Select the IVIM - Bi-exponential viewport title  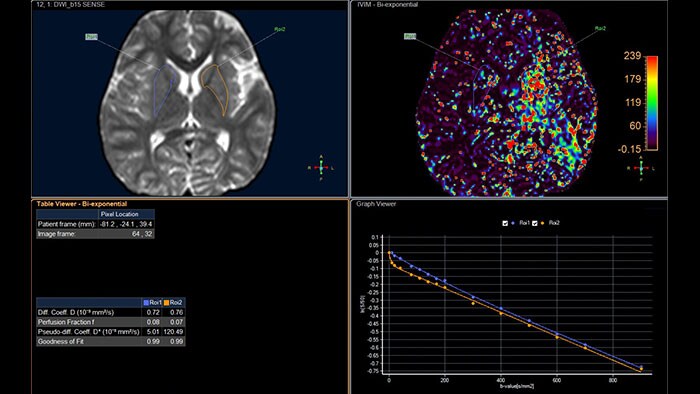pos(388,4)
